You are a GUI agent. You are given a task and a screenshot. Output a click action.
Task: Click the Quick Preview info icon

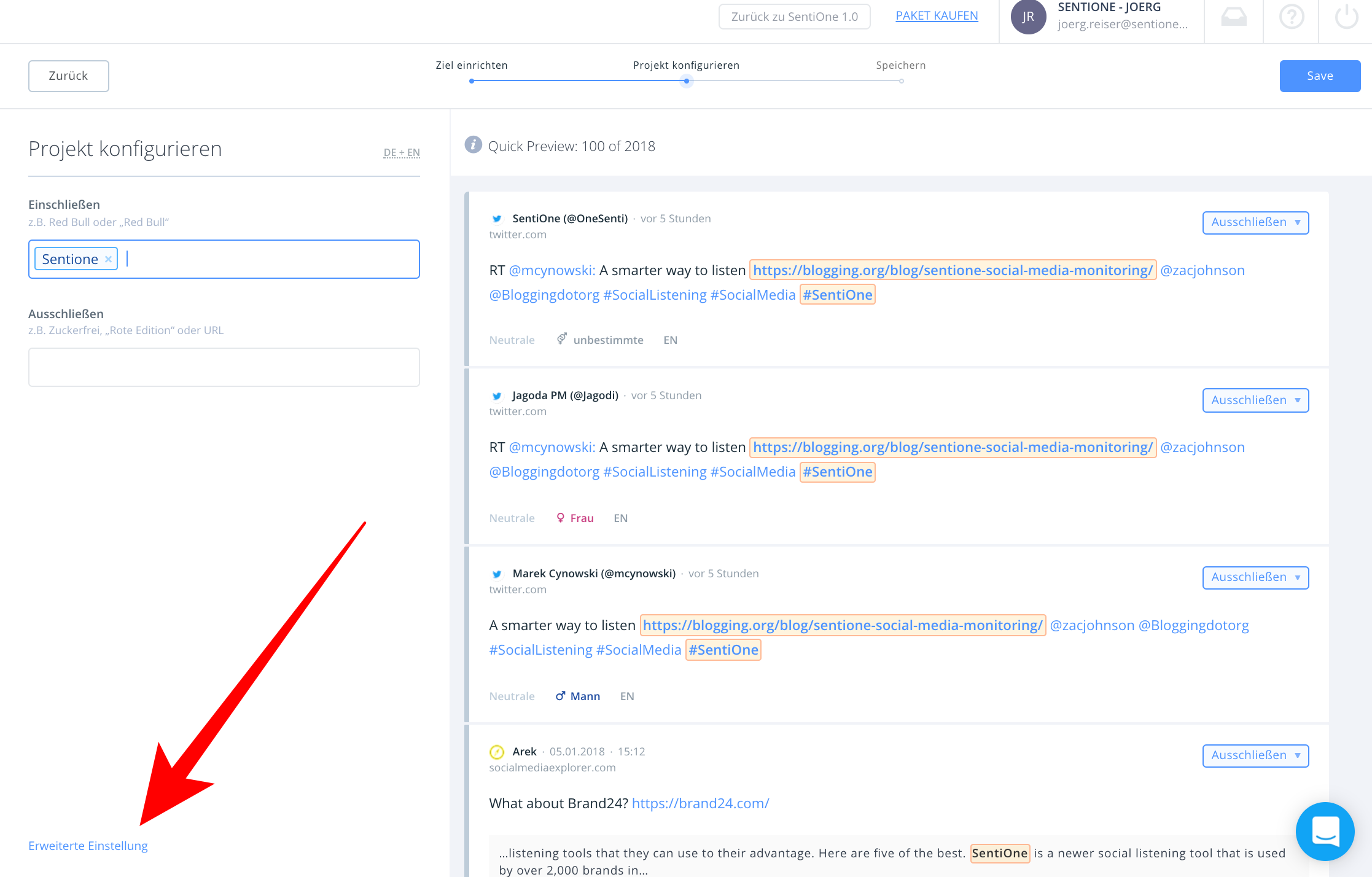[473, 145]
